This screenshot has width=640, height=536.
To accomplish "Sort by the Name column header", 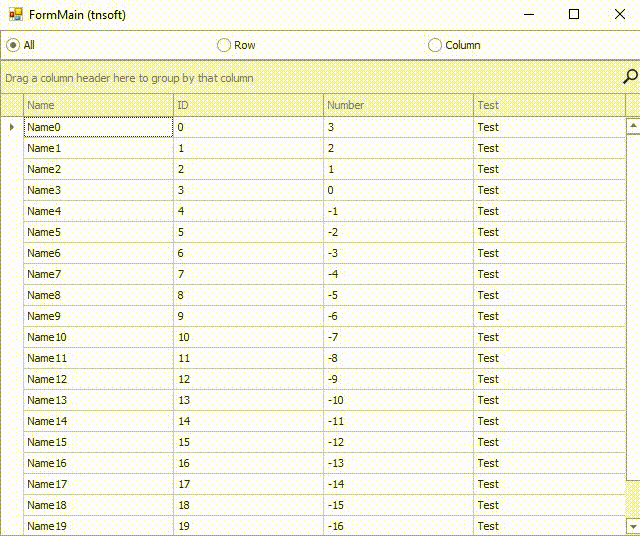I will tap(98, 105).
